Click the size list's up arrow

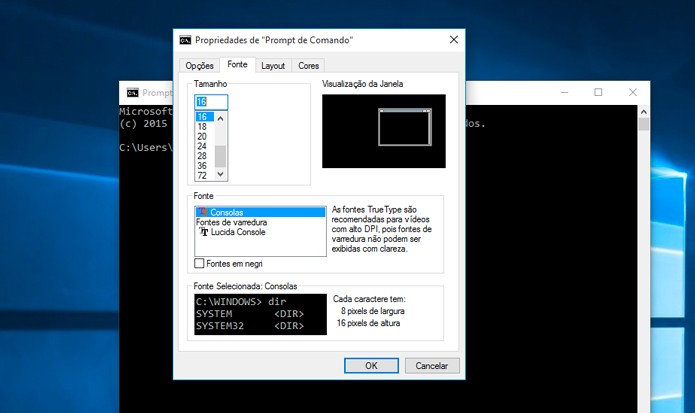tap(220, 118)
